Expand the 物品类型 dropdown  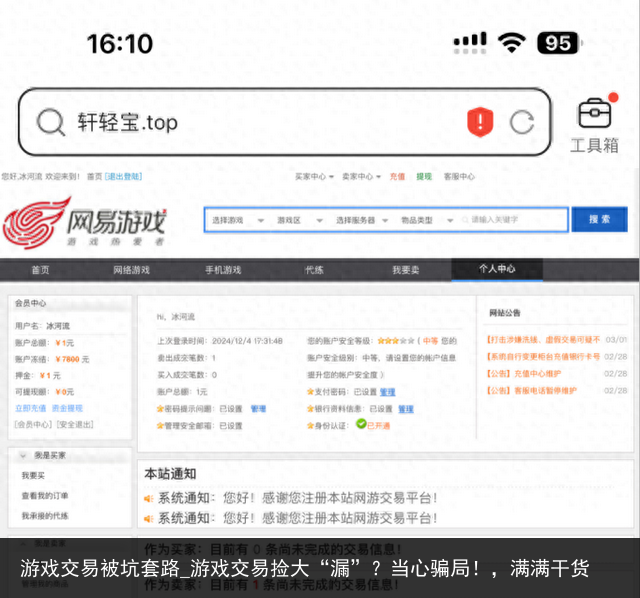(424, 219)
